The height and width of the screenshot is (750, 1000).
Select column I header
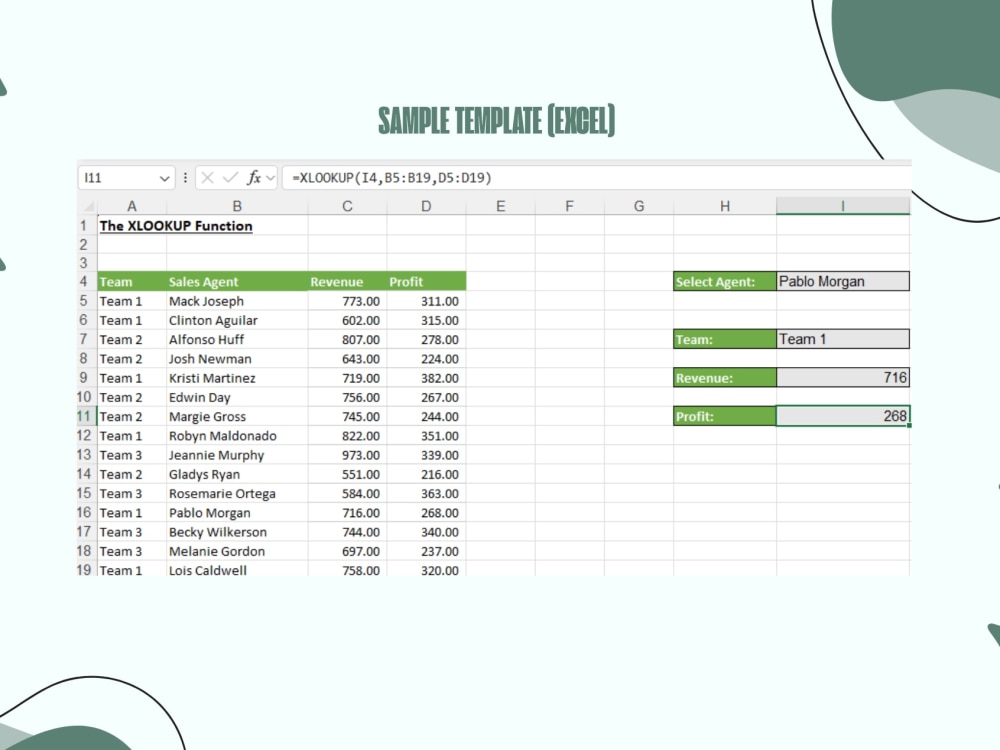[843, 206]
